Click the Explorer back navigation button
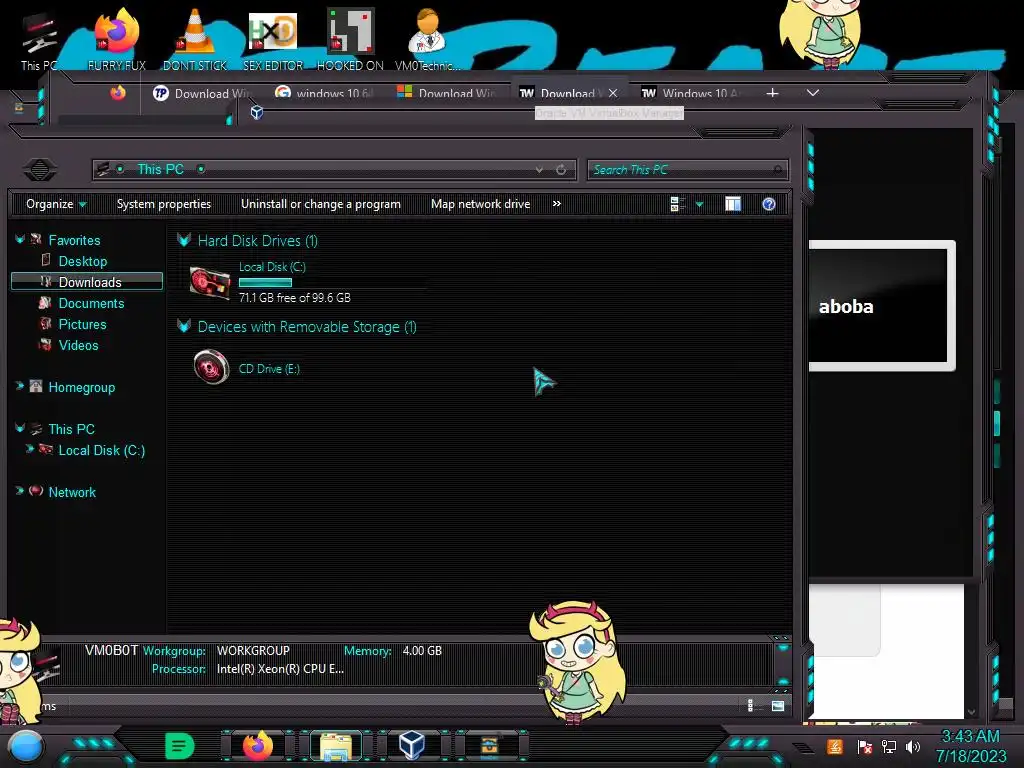 click(x=40, y=170)
